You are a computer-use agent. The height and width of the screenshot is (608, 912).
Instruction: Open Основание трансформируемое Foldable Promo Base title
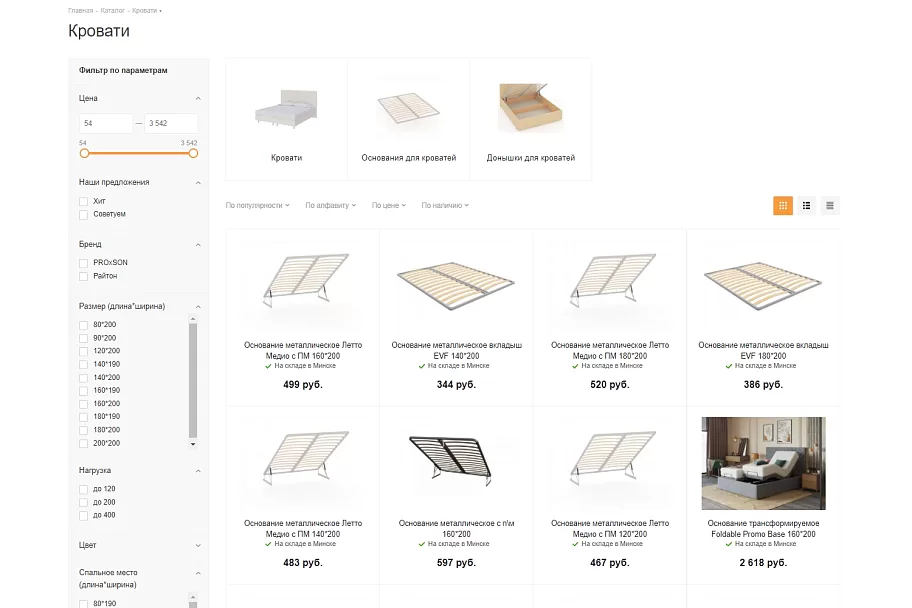click(763, 528)
